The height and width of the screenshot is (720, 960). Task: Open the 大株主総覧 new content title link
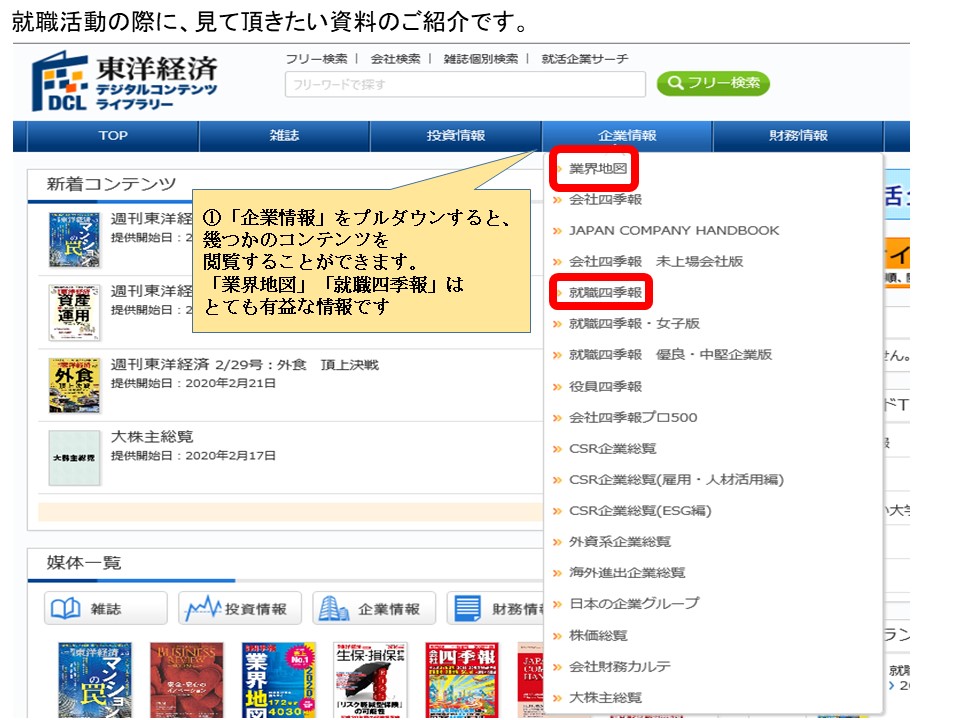coord(152,437)
